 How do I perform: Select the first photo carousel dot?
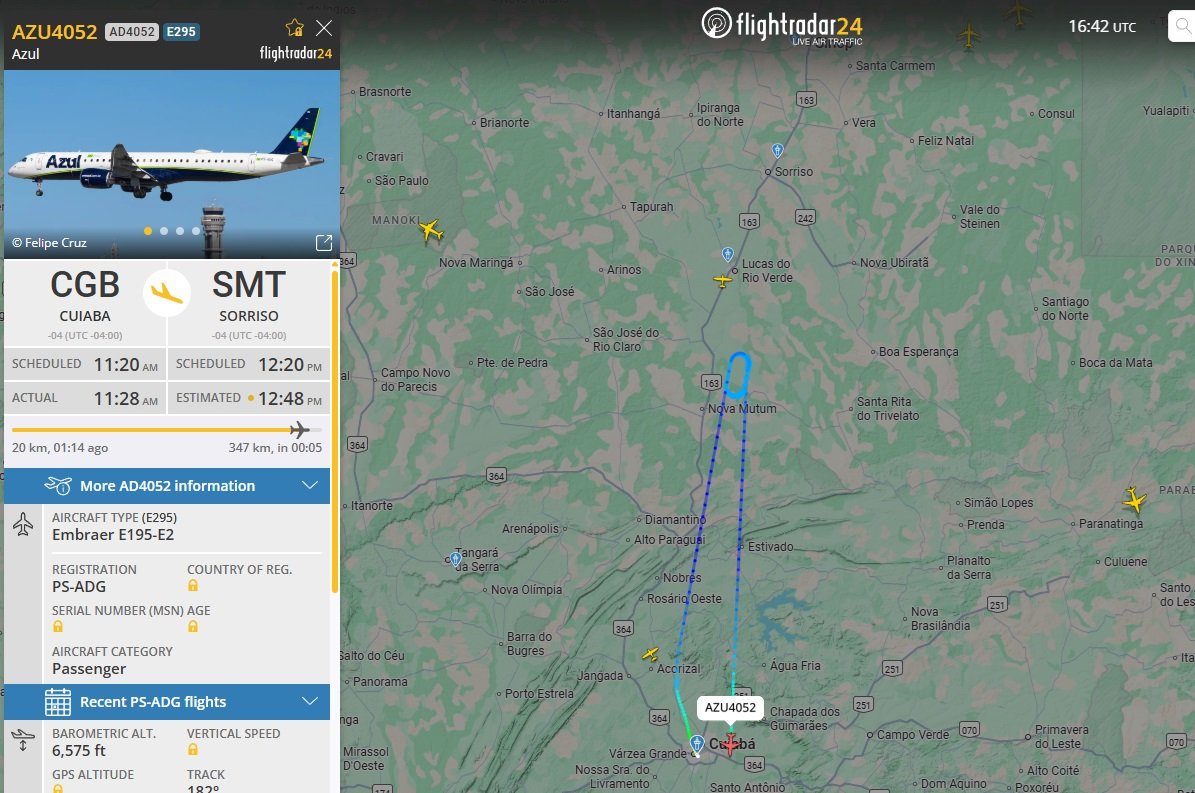[x=148, y=231]
